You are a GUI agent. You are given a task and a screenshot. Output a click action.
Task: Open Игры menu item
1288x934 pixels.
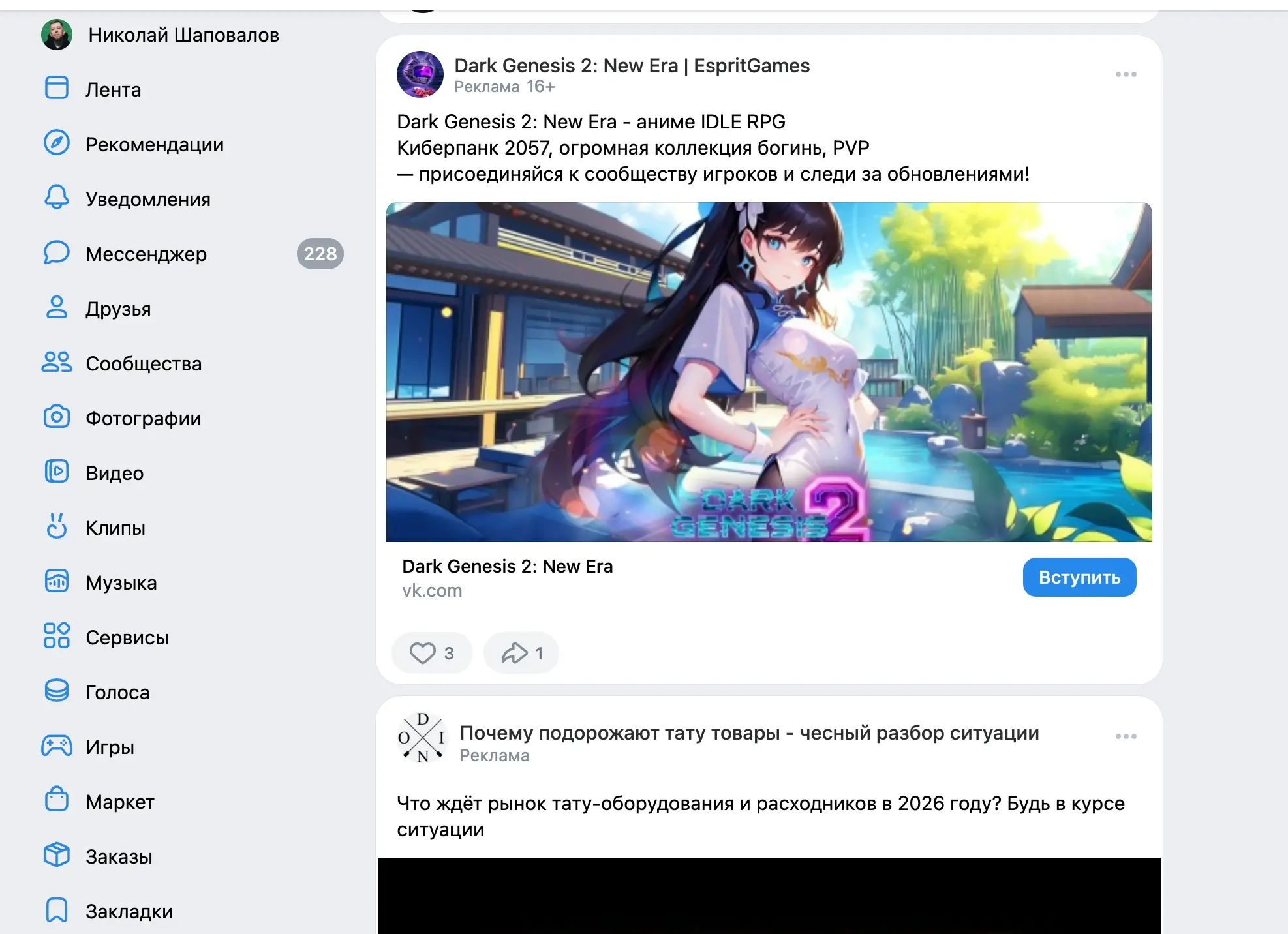(110, 747)
